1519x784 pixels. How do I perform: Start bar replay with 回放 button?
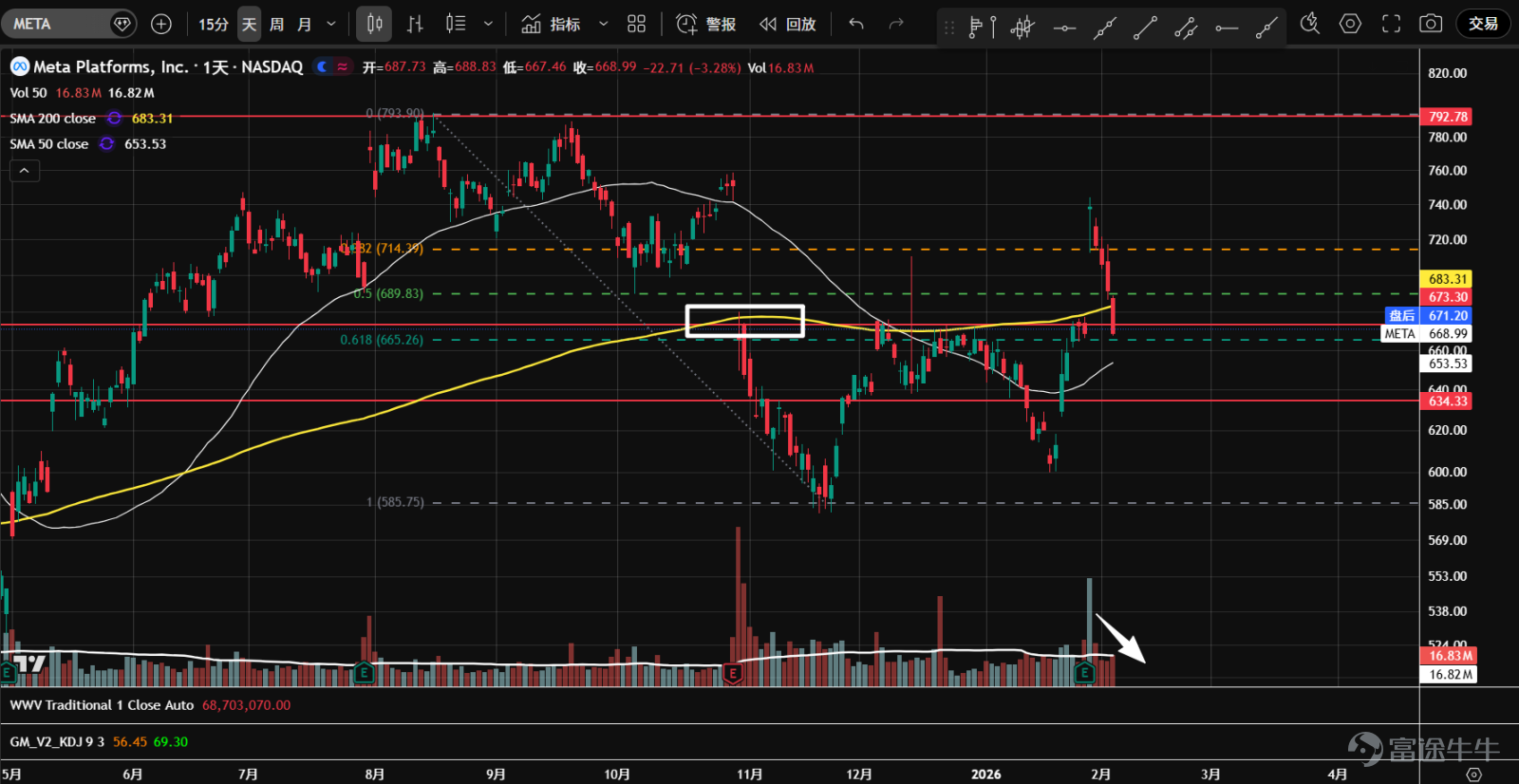click(x=787, y=24)
